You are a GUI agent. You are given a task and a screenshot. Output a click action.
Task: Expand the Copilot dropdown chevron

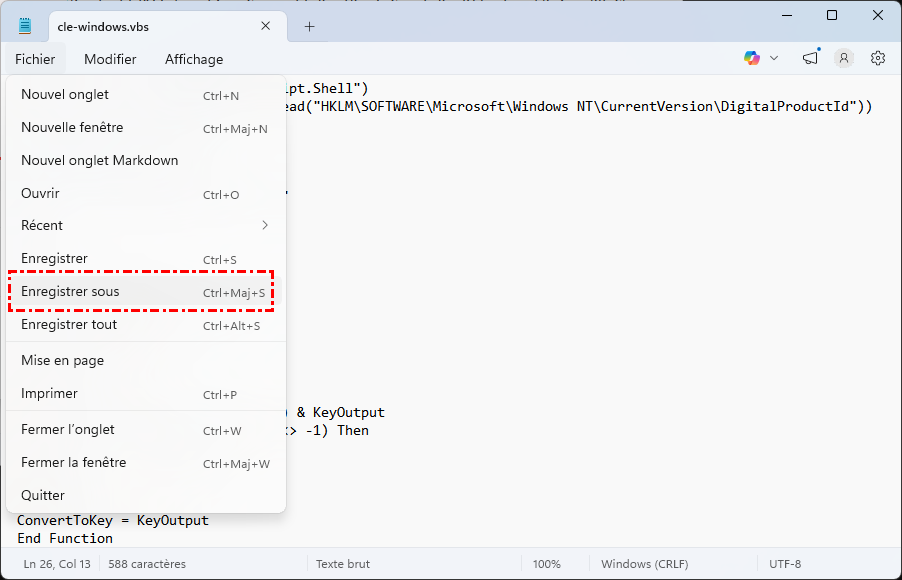[774, 59]
